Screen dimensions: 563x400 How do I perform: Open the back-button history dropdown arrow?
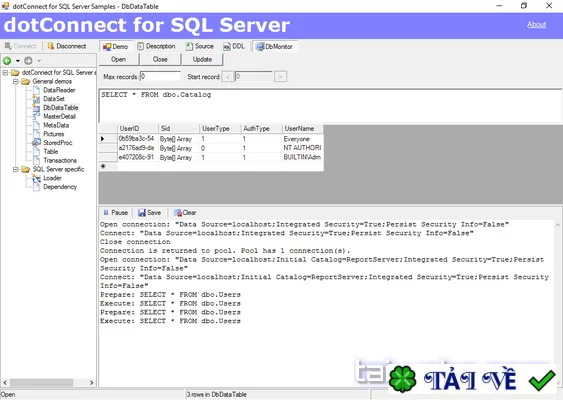coord(18,61)
